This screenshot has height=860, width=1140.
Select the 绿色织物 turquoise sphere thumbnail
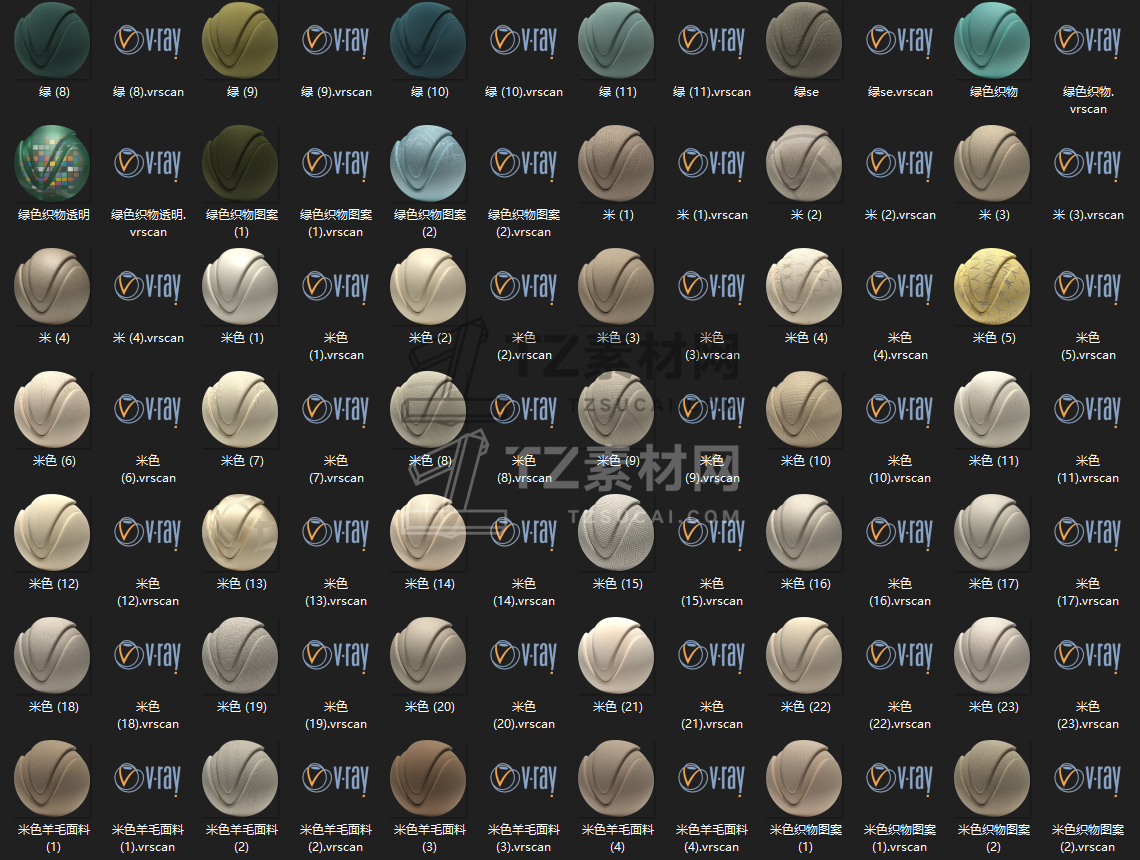point(993,40)
